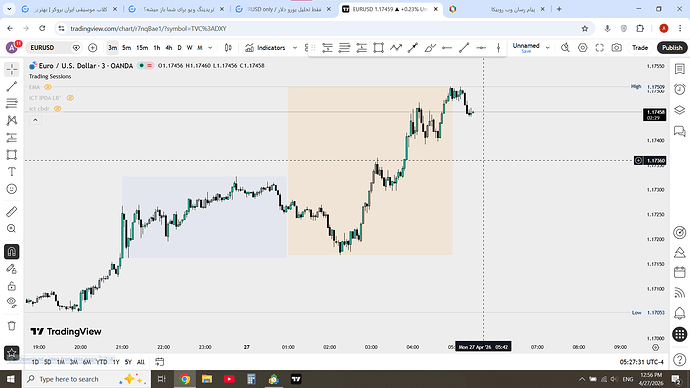The height and width of the screenshot is (388, 690).
Task: Toggle visibility of ICT IPDA LB indicator
Action: (70, 98)
